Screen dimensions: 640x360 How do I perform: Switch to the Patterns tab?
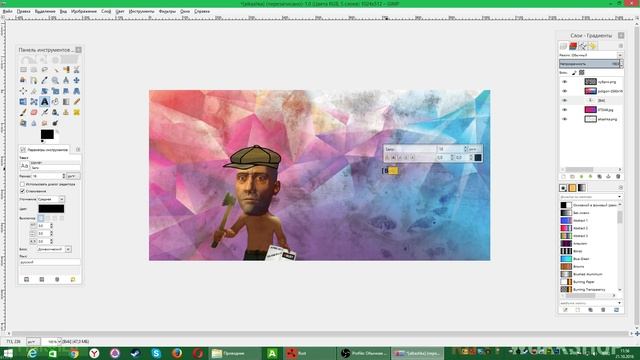[572, 188]
